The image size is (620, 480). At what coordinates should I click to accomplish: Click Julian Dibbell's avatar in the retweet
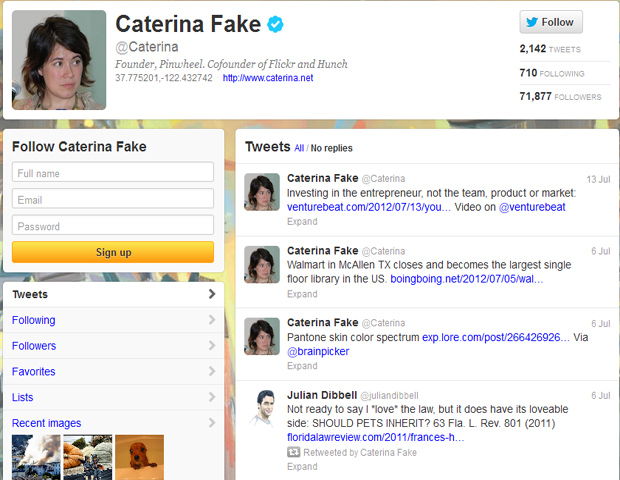[x=262, y=408]
